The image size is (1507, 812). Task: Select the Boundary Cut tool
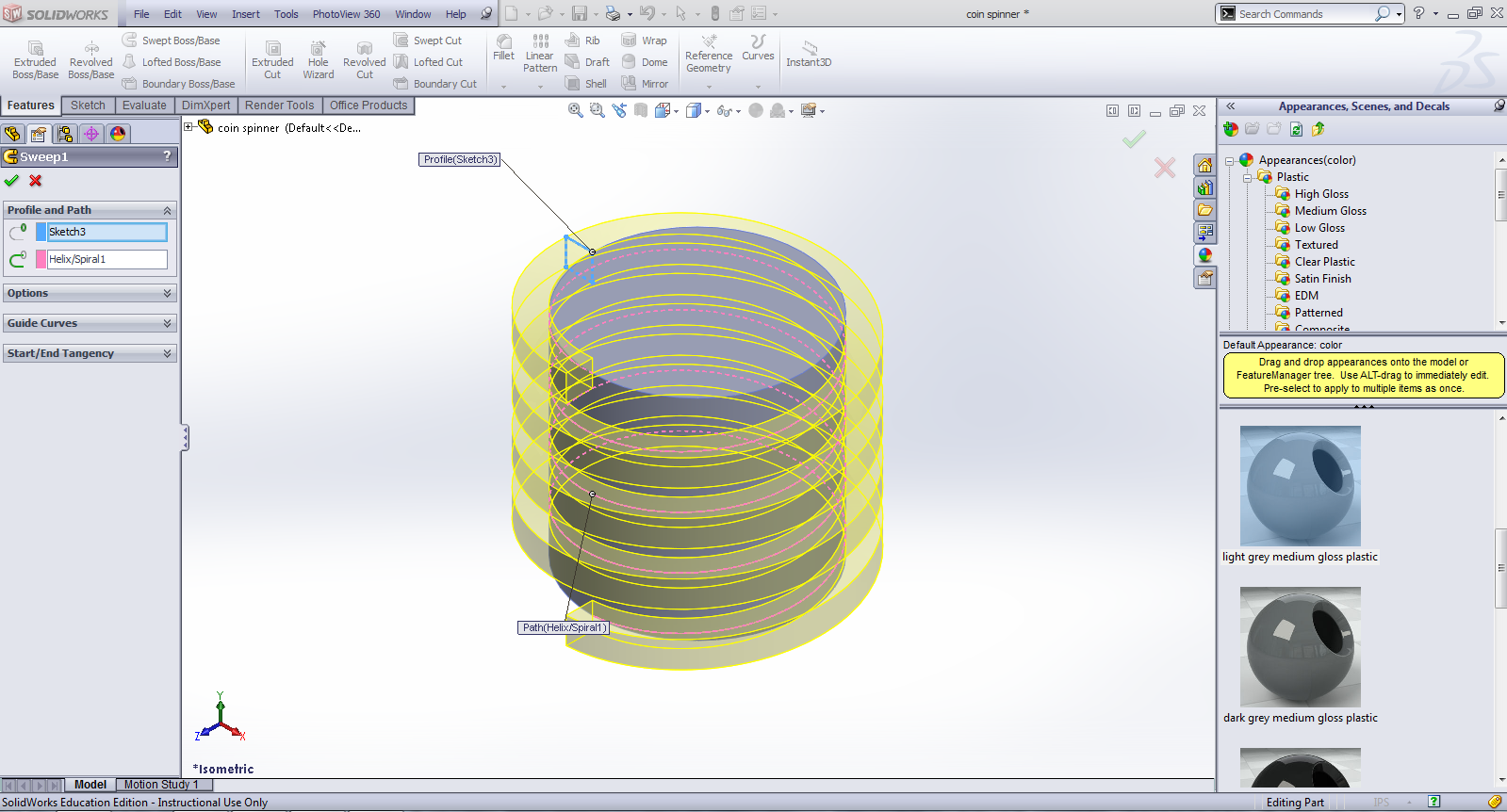[x=435, y=84]
